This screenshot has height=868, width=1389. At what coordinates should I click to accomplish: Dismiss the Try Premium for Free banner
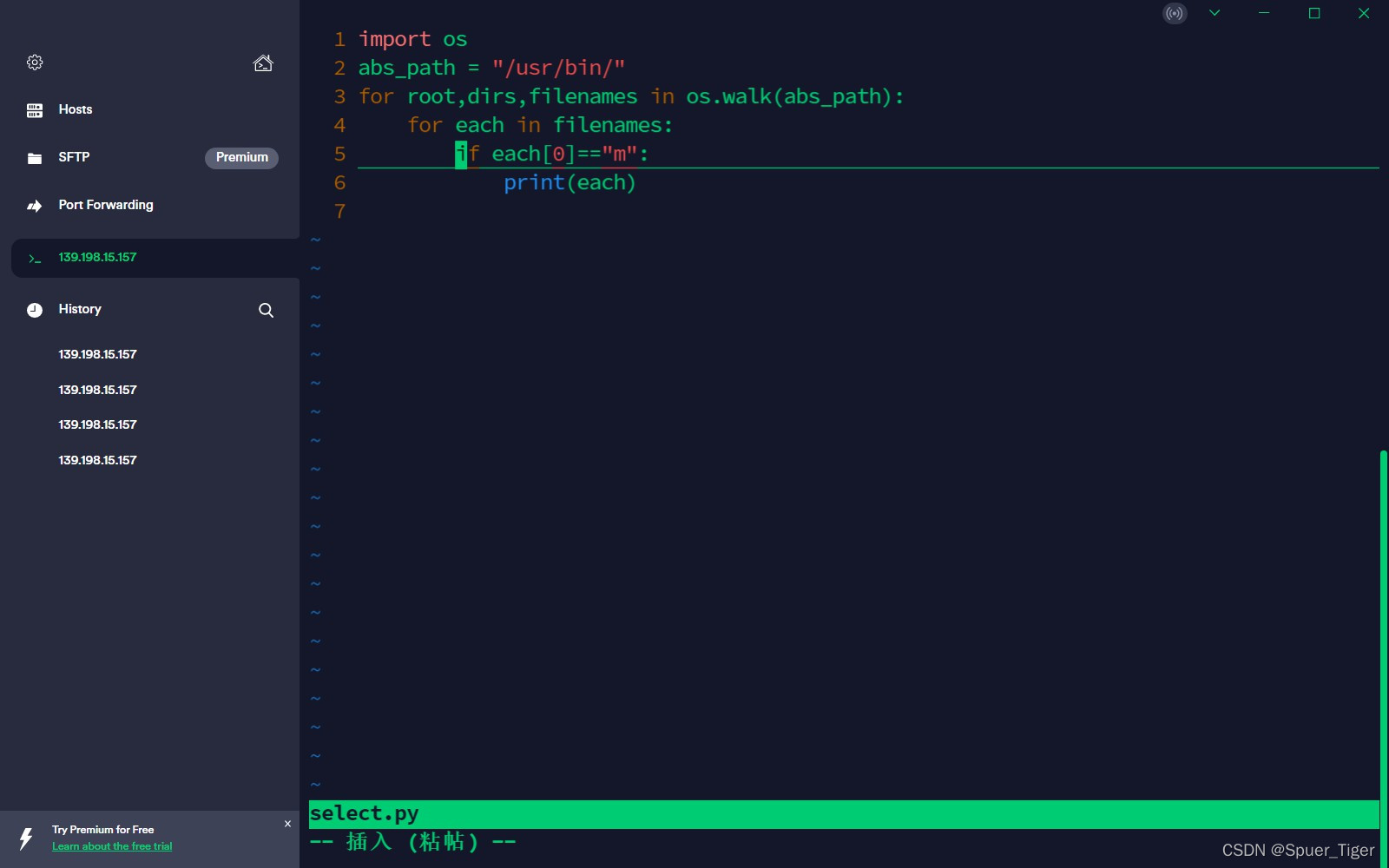[x=287, y=824]
